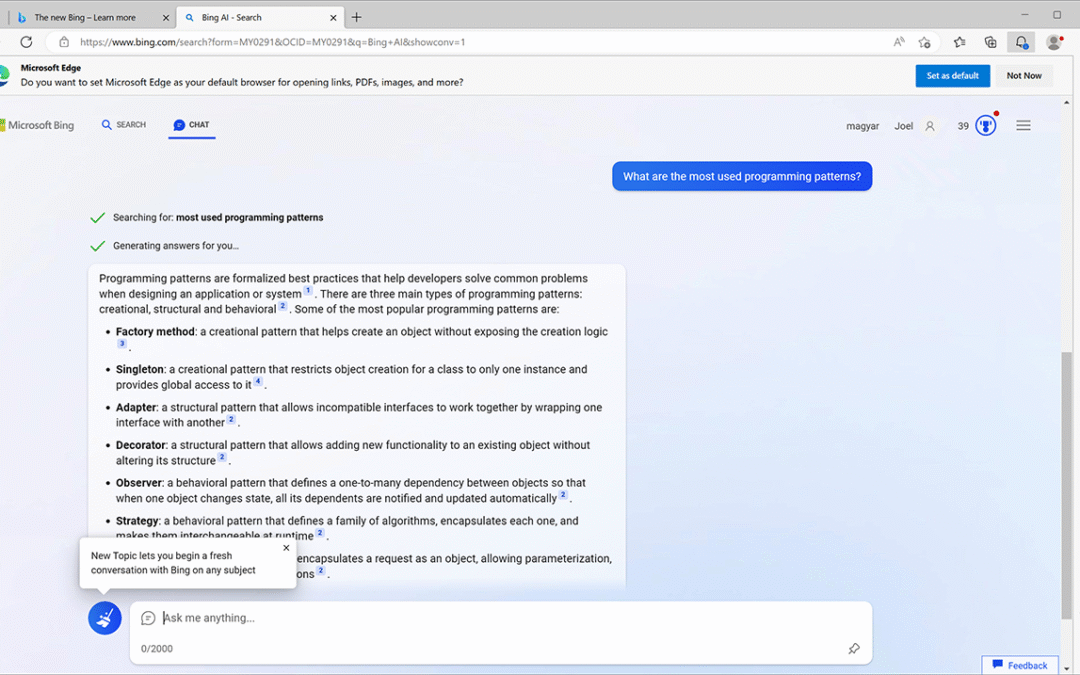This screenshot has height=675, width=1080.
Task: Open the Collections icon in toolbar
Action: tap(990, 42)
